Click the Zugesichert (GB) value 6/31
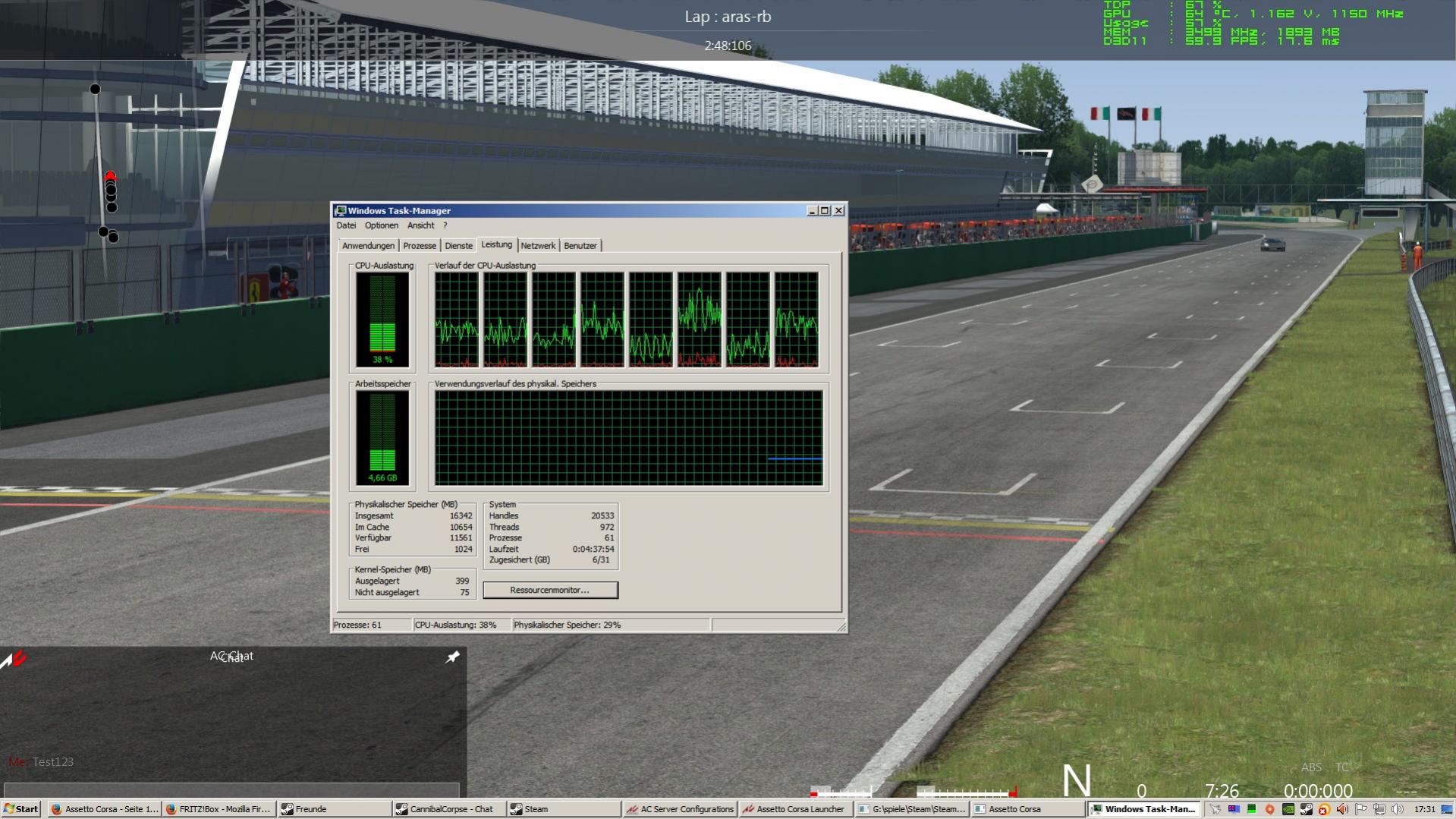The height and width of the screenshot is (819, 1456). [x=601, y=560]
